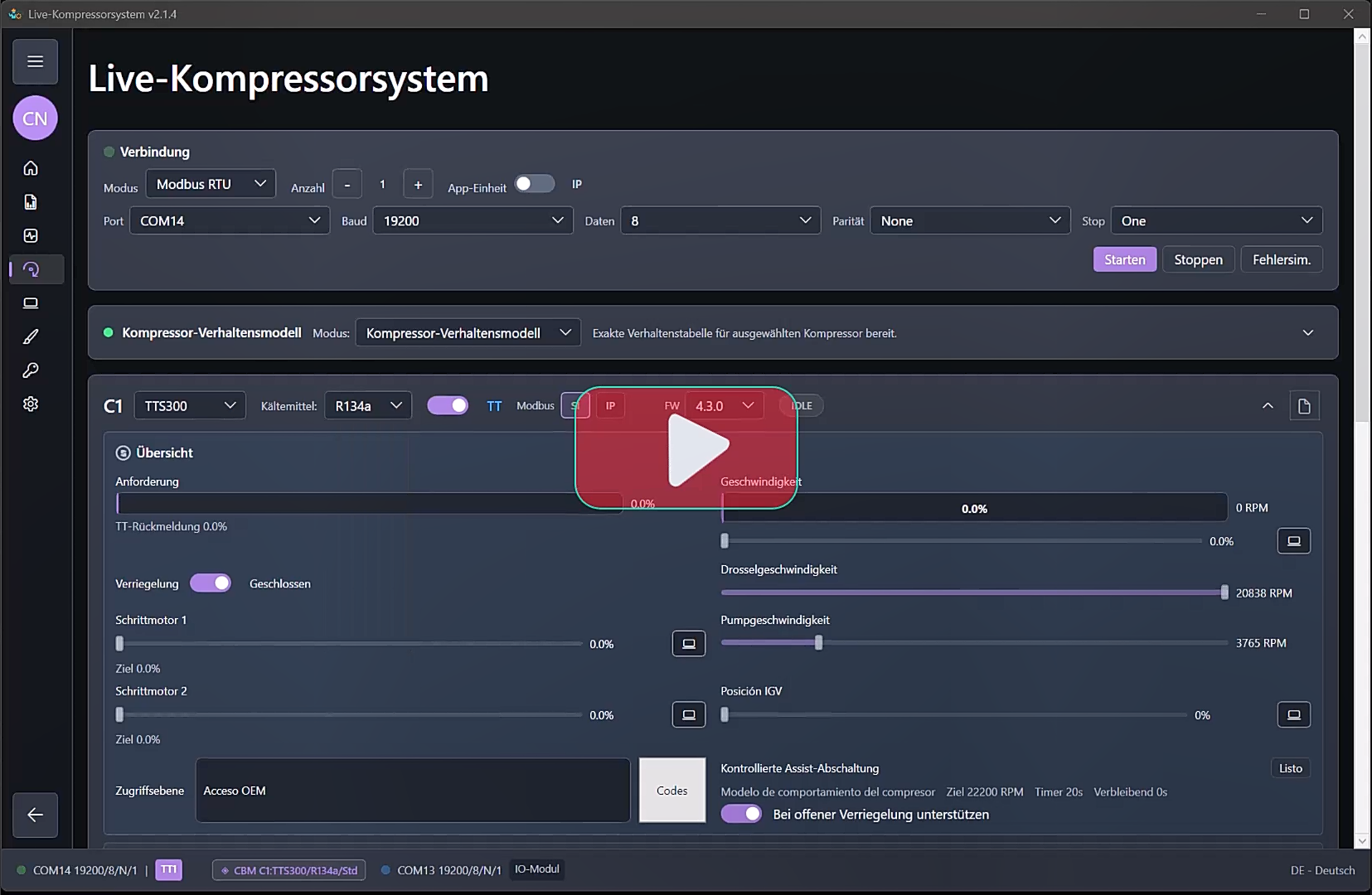Open the Modus Modbus RTU dropdown

click(x=211, y=184)
